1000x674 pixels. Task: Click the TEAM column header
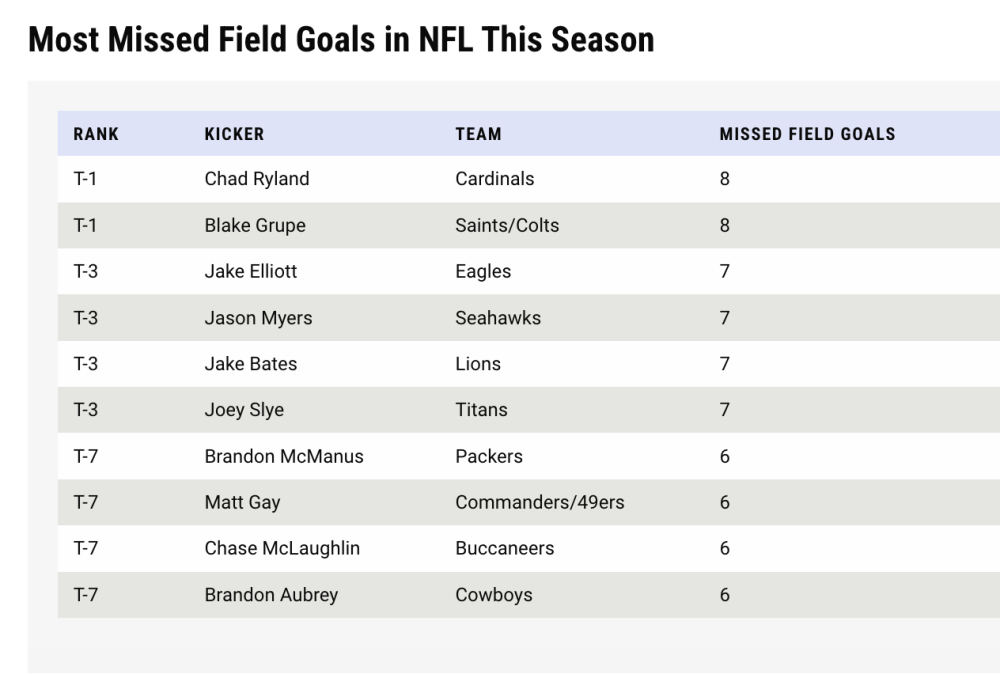coord(478,134)
